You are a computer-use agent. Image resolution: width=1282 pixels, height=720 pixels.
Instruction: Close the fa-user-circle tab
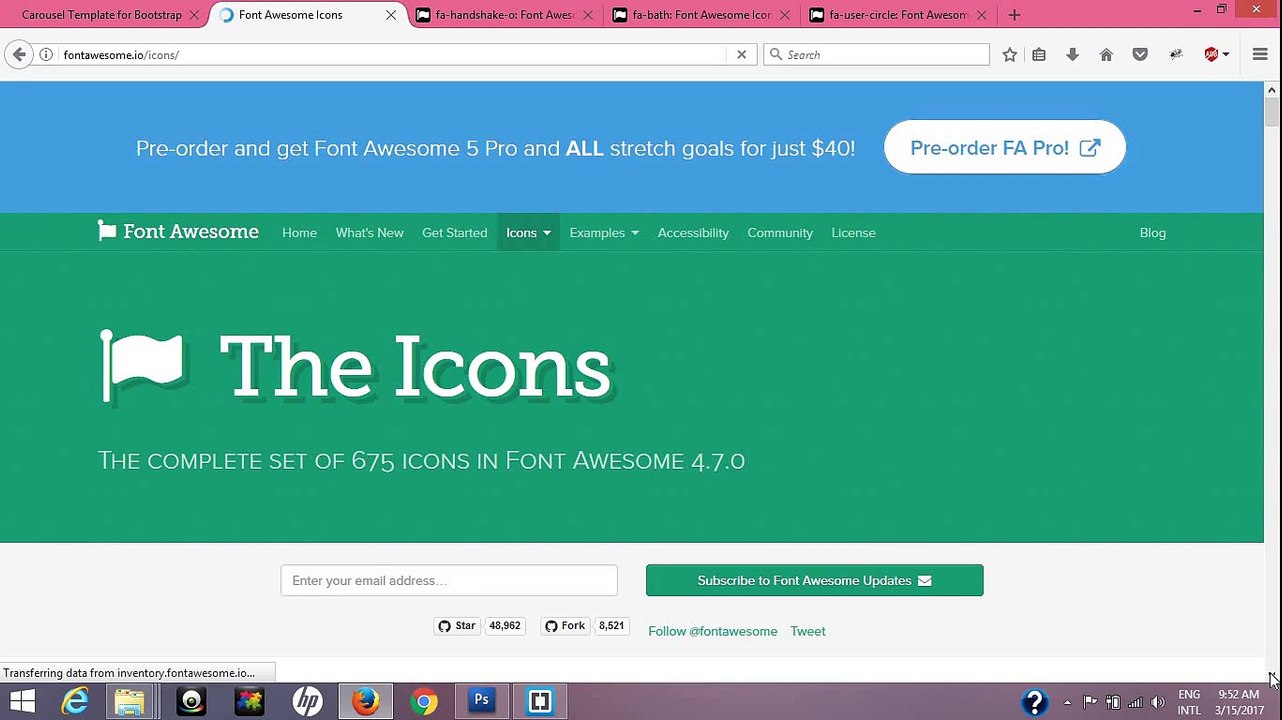click(982, 15)
